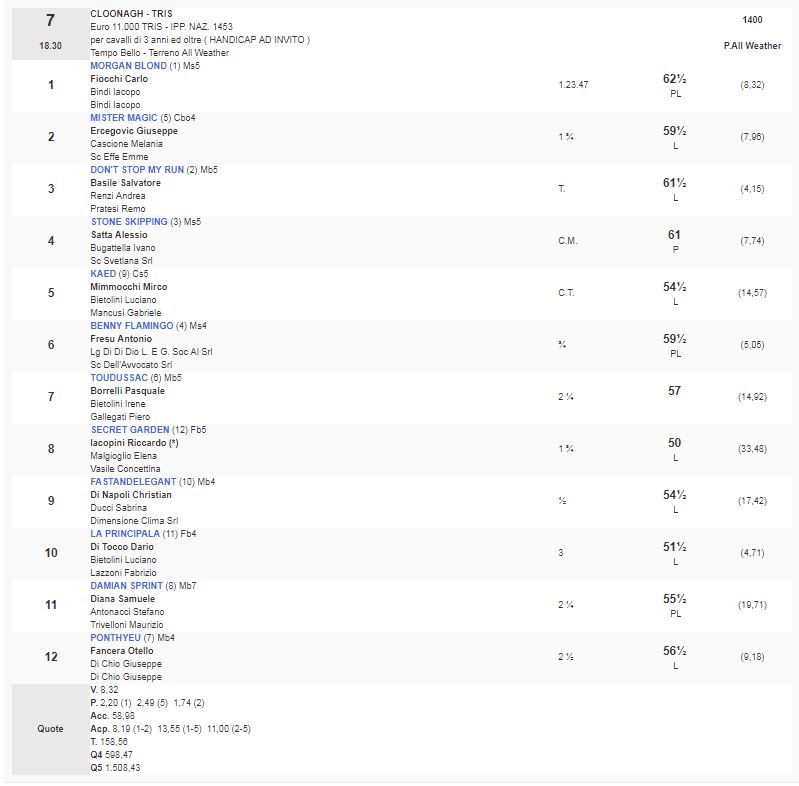The image size is (799, 786).
Task: Click the BENNY FLAMINGO link
Action: coord(131,326)
